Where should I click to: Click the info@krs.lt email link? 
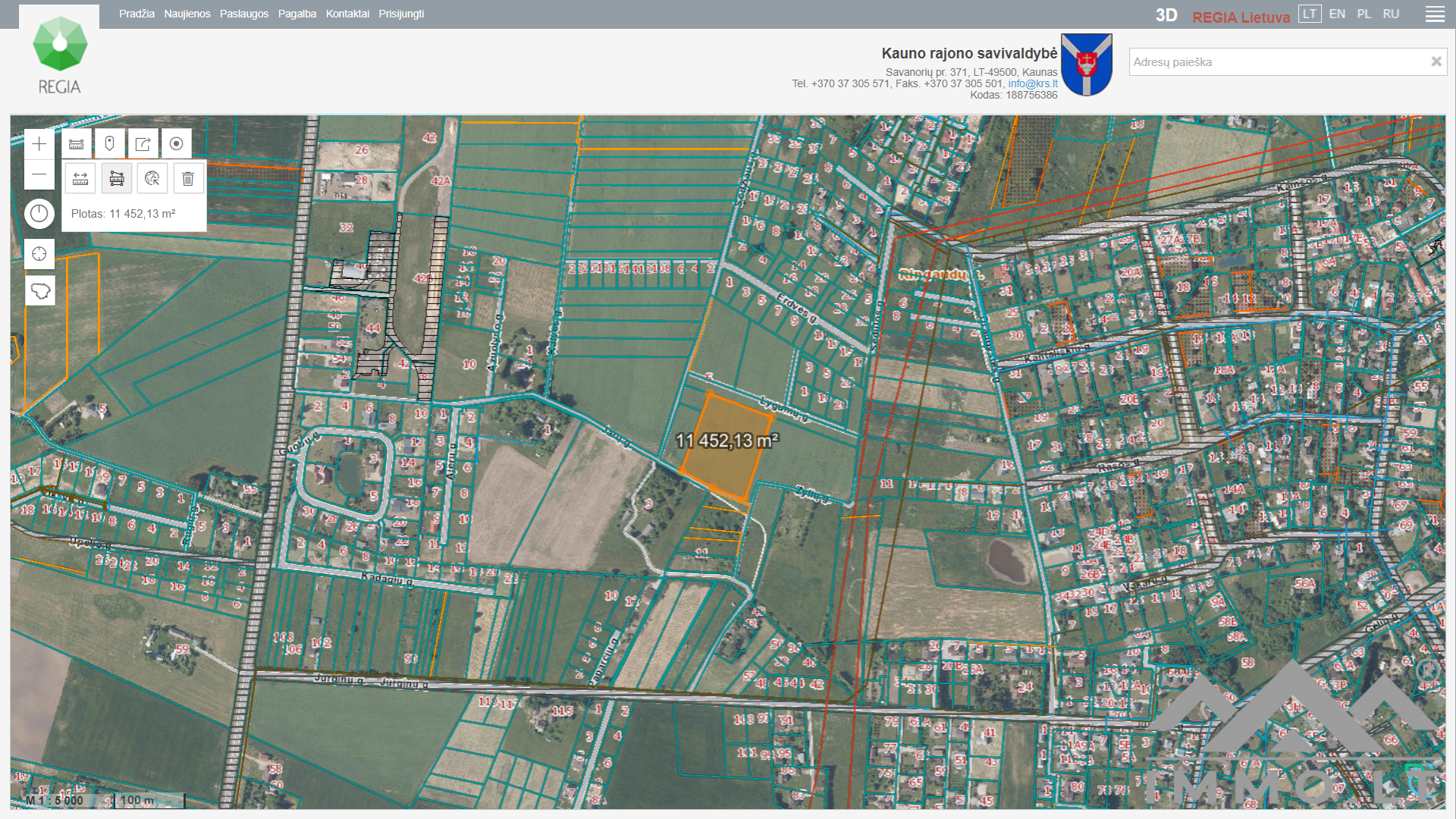(1032, 84)
